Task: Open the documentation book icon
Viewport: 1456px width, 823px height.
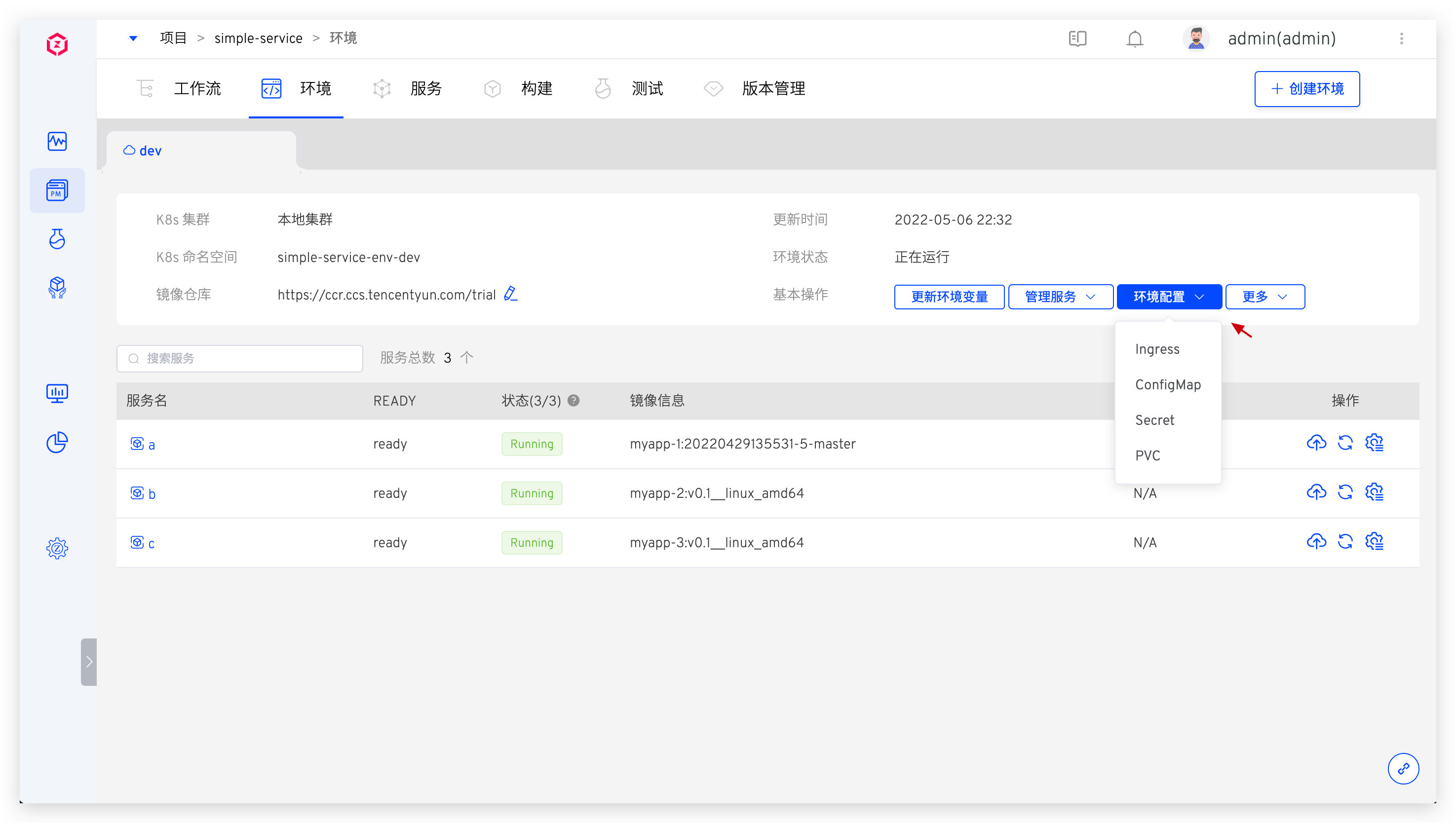Action: tap(1077, 39)
